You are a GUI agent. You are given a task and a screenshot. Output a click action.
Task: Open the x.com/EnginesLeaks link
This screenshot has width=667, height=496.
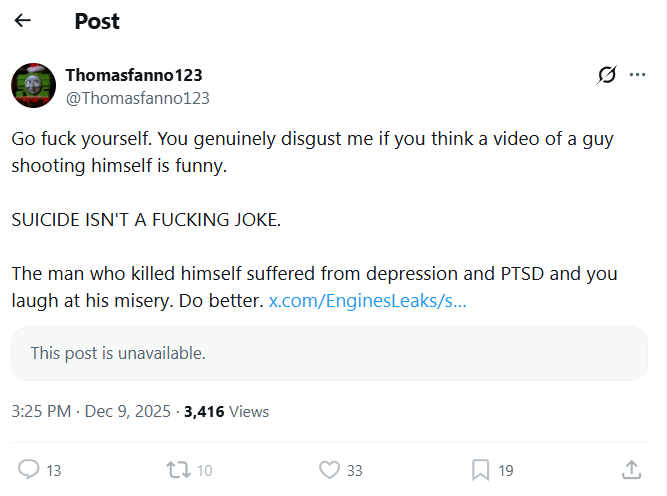click(367, 301)
